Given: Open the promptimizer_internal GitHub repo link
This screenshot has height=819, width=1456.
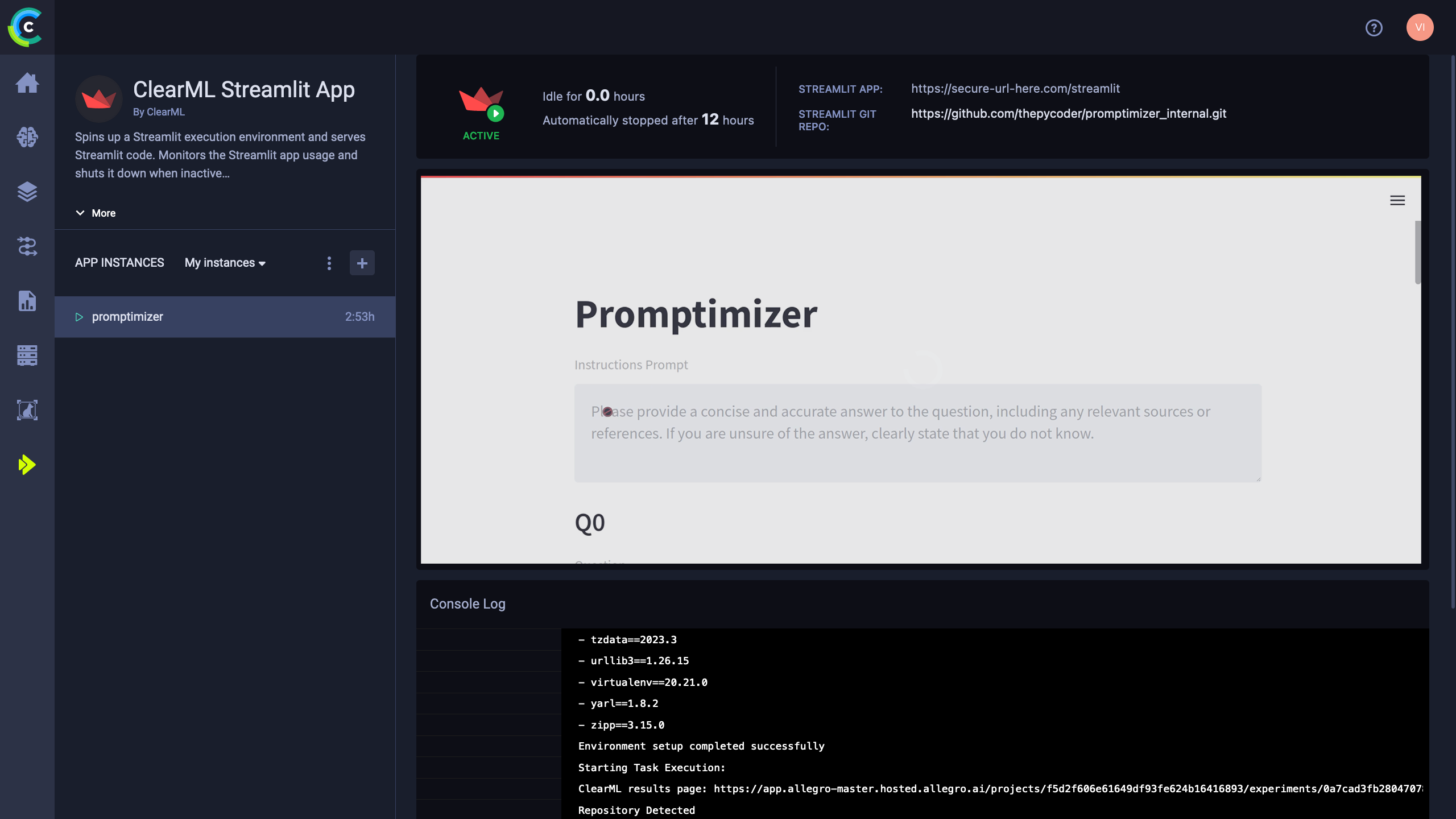Looking at the screenshot, I should pos(1069,114).
